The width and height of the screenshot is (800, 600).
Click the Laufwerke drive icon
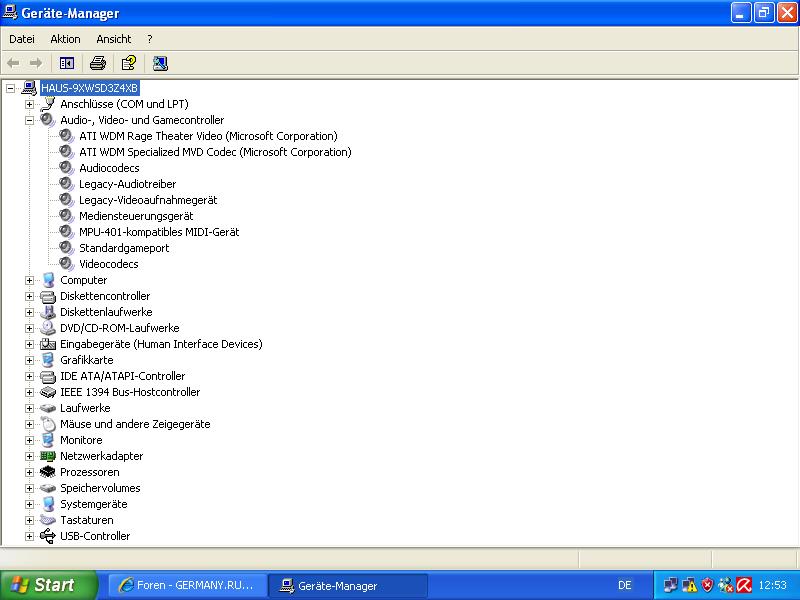(x=48, y=408)
